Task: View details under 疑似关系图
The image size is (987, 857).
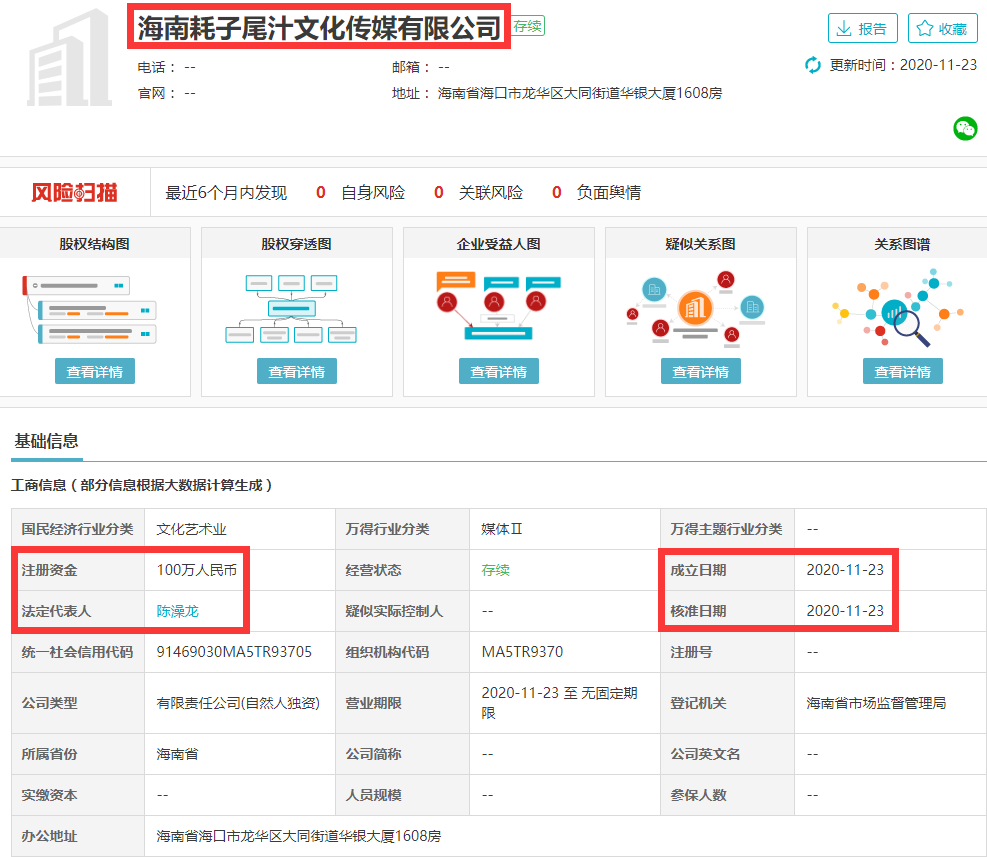Action: coord(700,371)
